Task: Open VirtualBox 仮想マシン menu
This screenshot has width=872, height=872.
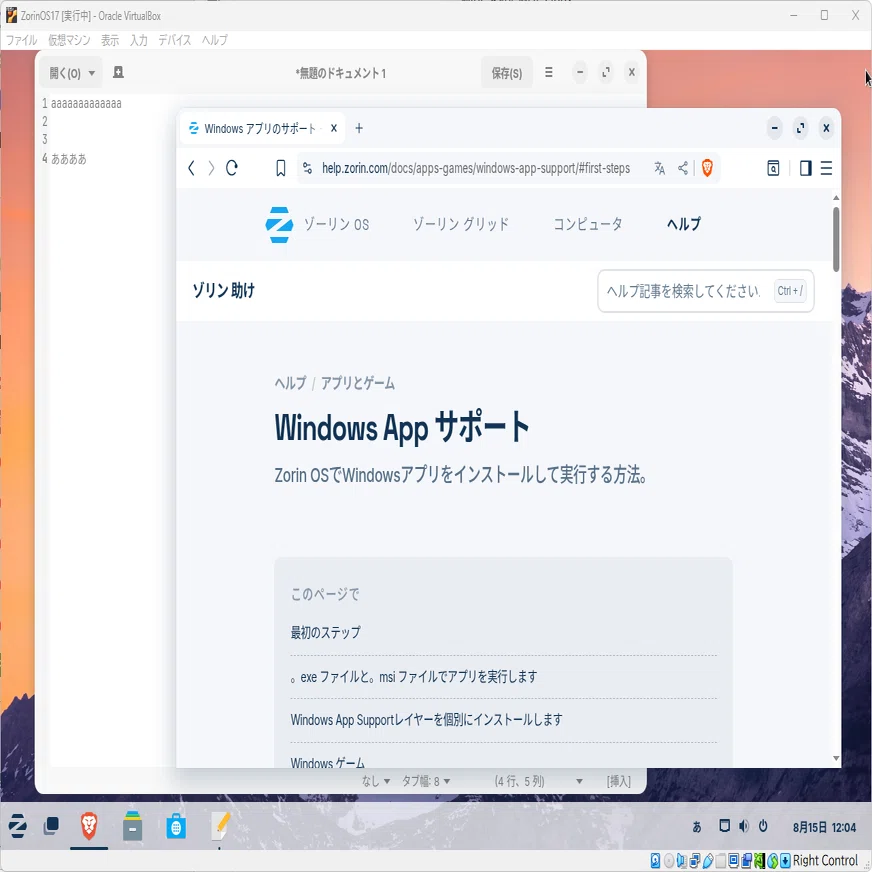Action: (69, 40)
